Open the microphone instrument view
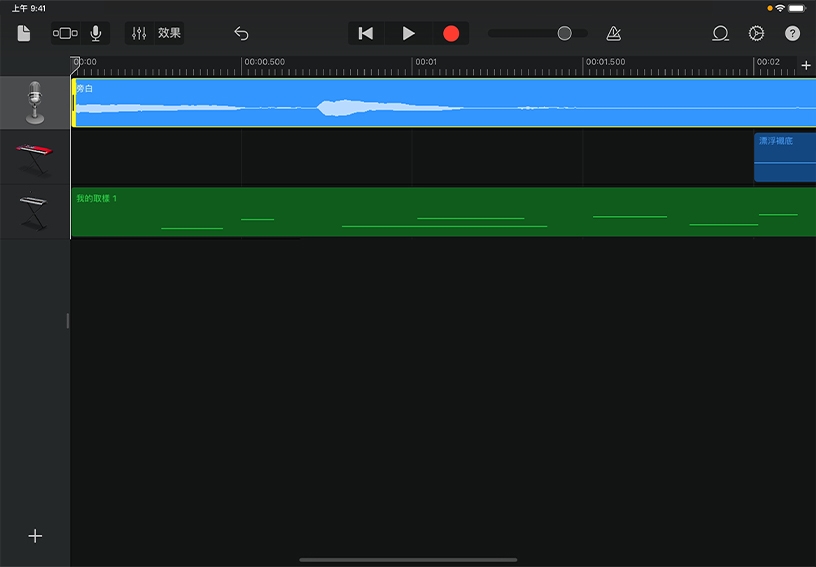Image resolution: width=816 pixels, height=567 pixels. pos(96,33)
